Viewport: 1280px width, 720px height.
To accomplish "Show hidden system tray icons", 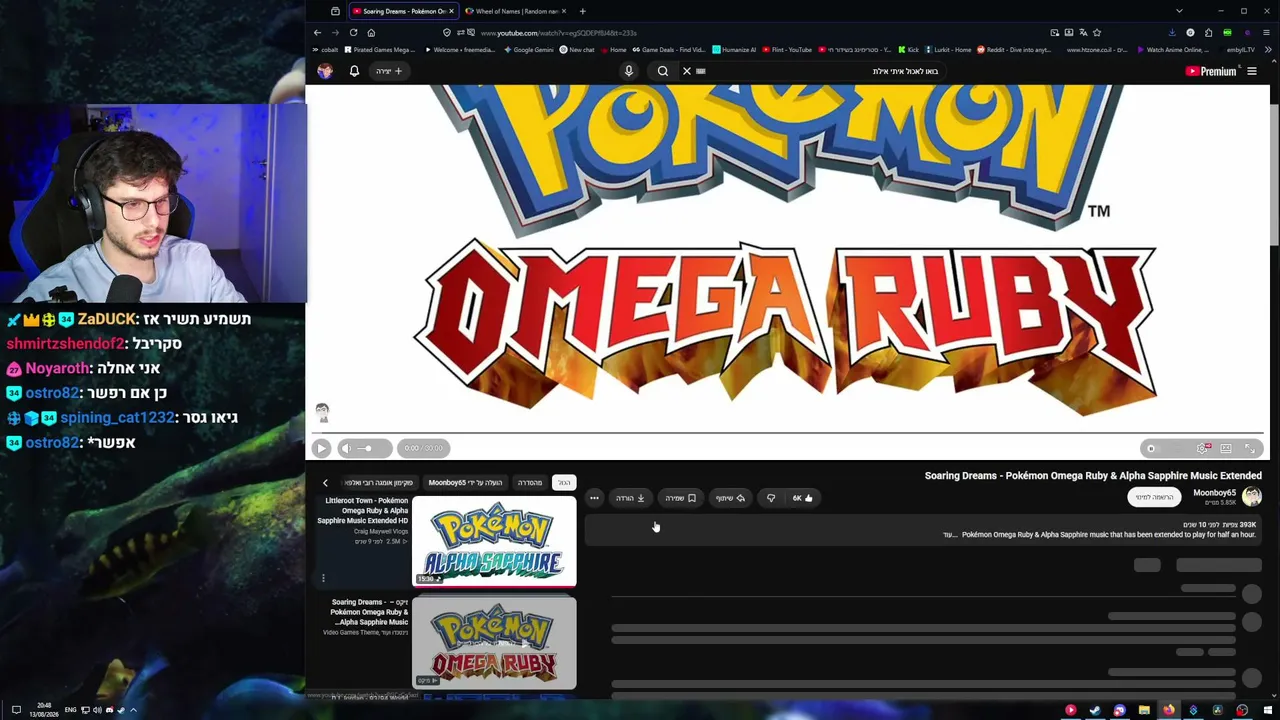I will pos(133,710).
